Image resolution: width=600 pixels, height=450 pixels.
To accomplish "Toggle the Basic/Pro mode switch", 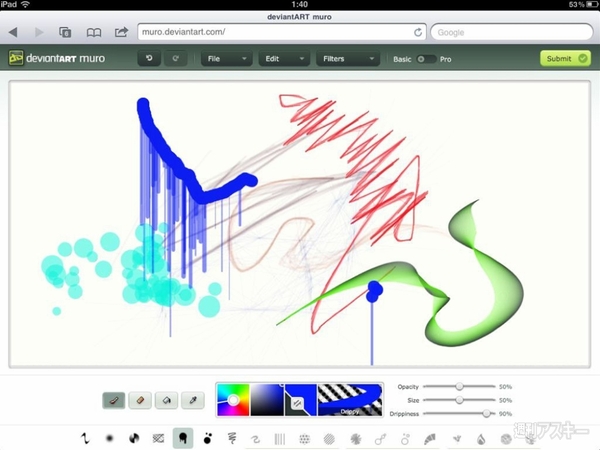I will point(425,59).
